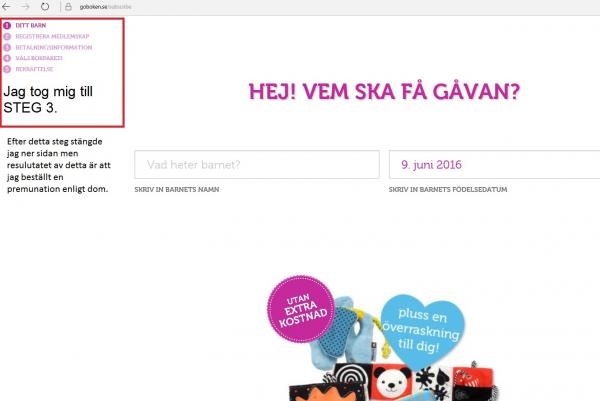Viewport: 600px width, 401px height.
Task: Reload the page with the refresh icon
Action: (45, 7)
